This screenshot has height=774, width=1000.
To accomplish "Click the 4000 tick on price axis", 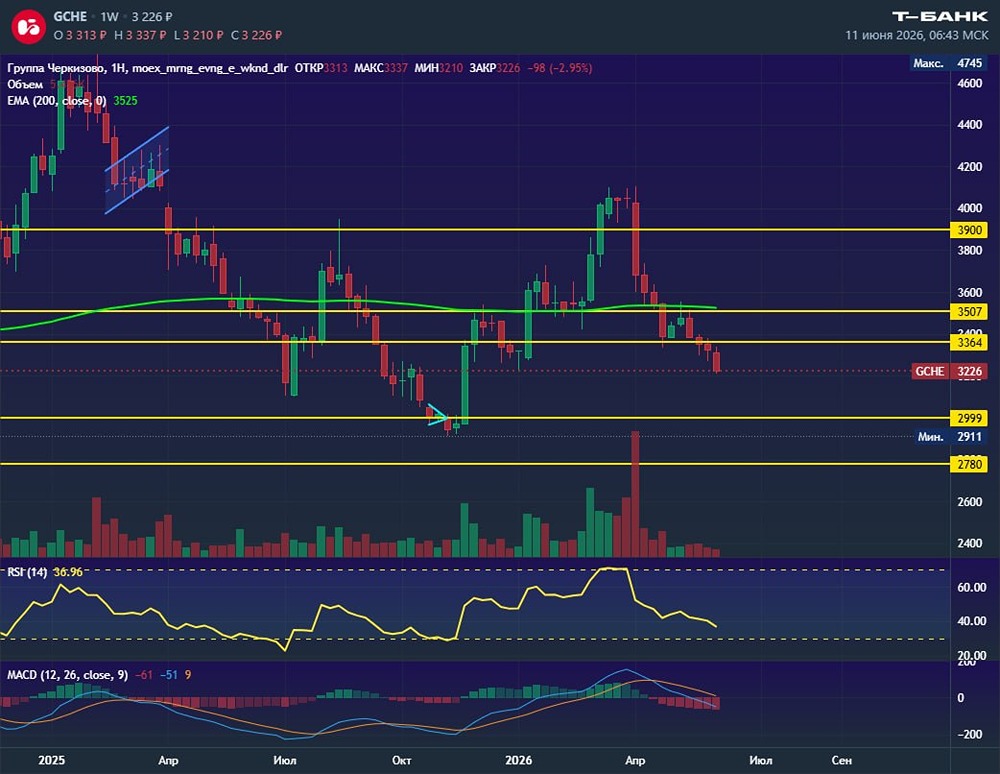I will coord(969,208).
